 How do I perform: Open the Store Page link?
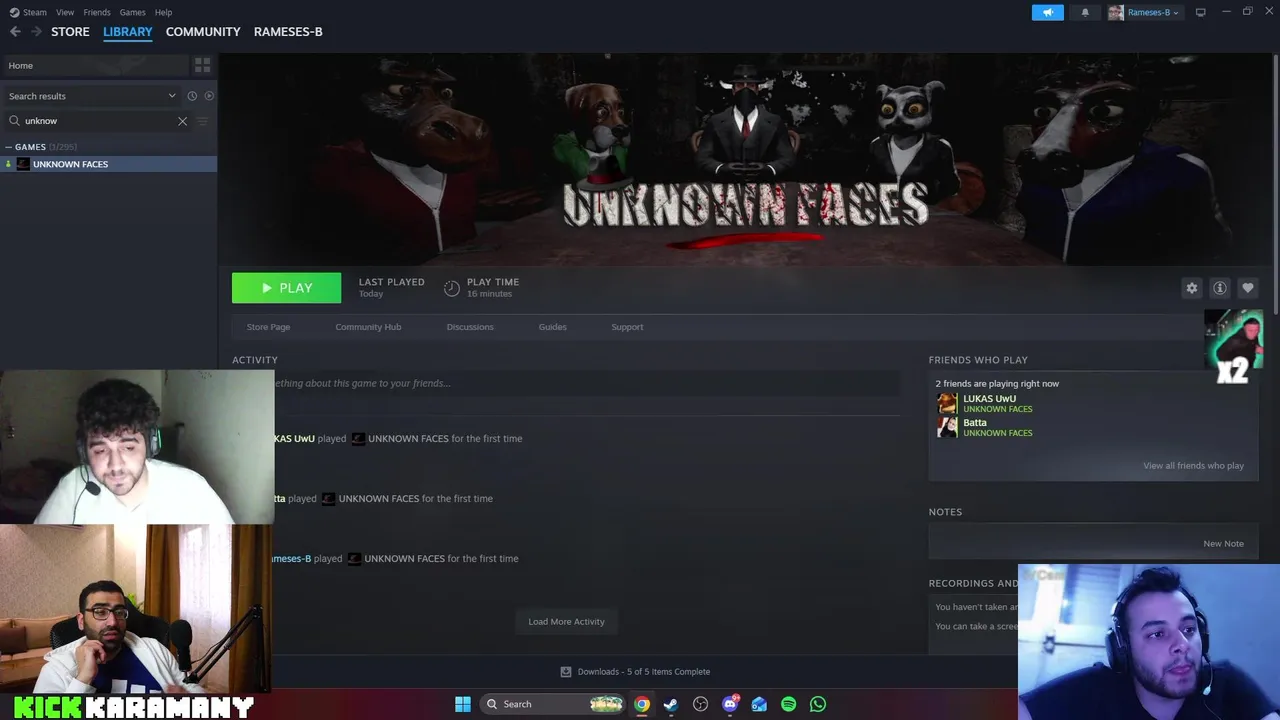pos(268,327)
